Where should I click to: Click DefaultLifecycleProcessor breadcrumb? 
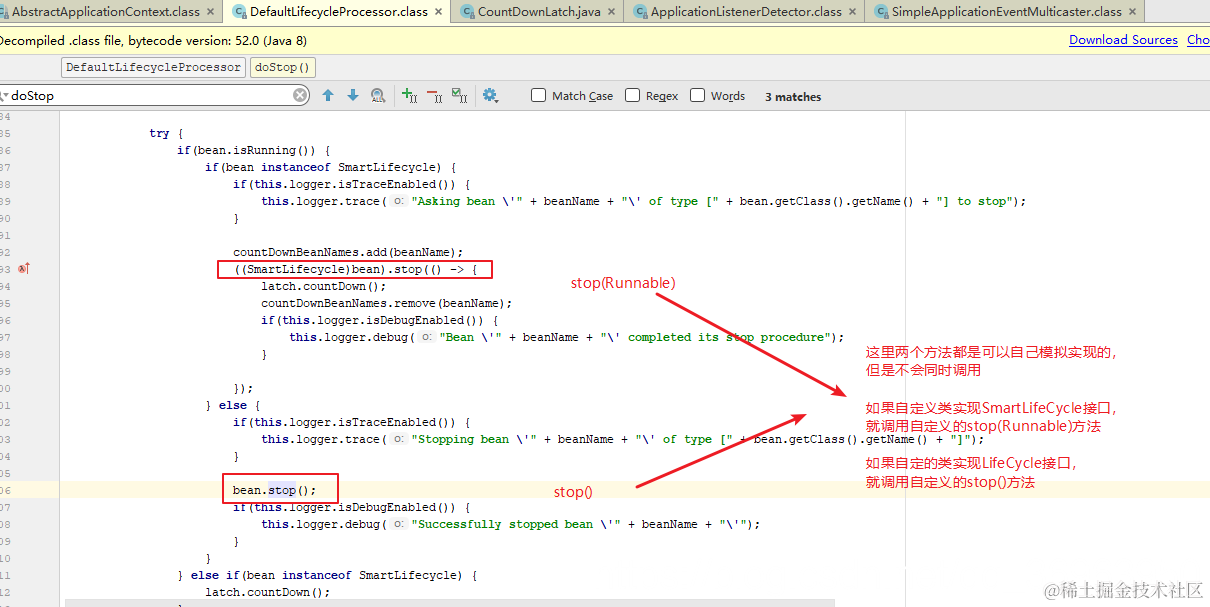pos(153,67)
